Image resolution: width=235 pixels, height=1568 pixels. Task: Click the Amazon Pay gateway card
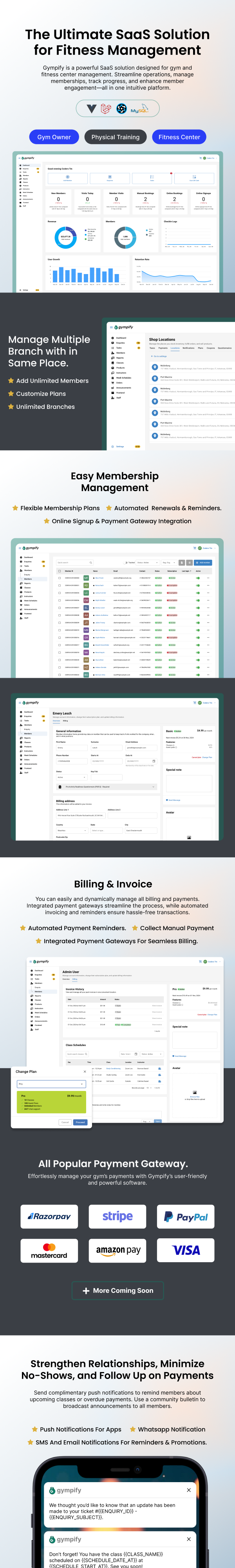(x=117, y=1250)
